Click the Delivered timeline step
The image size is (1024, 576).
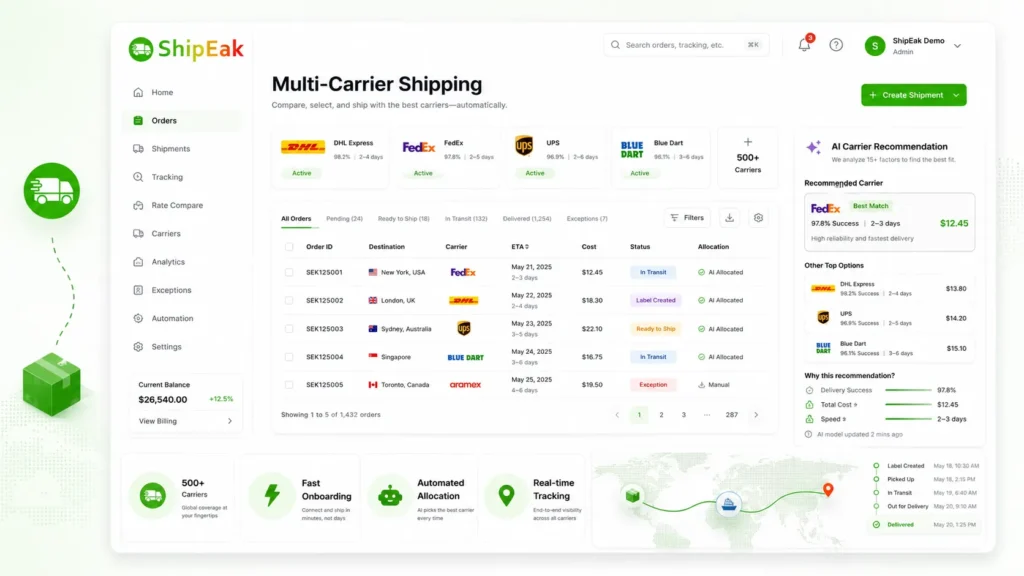[x=925, y=524]
